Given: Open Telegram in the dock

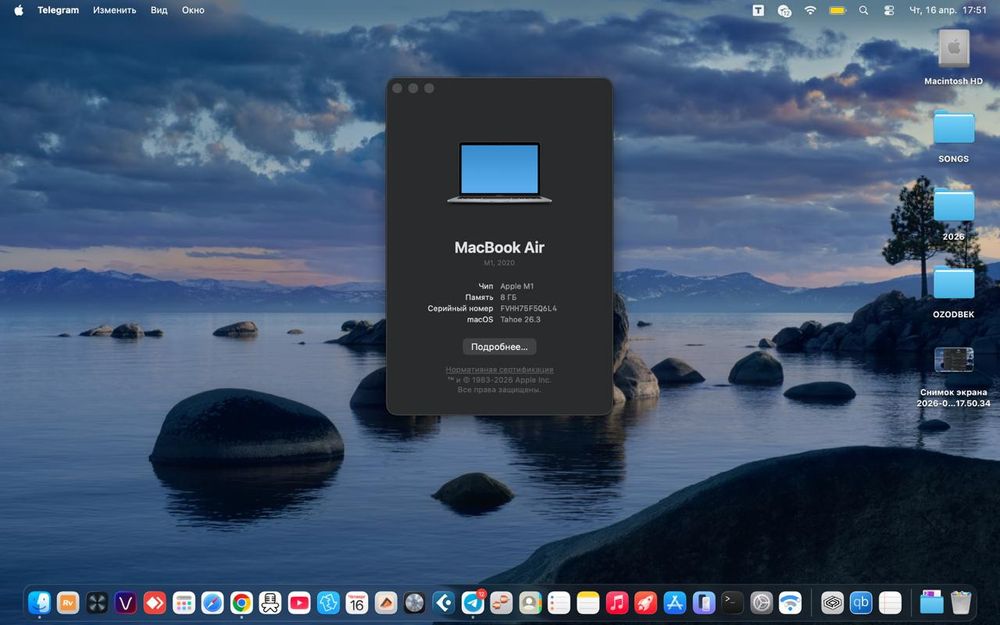Looking at the screenshot, I should point(473,603).
